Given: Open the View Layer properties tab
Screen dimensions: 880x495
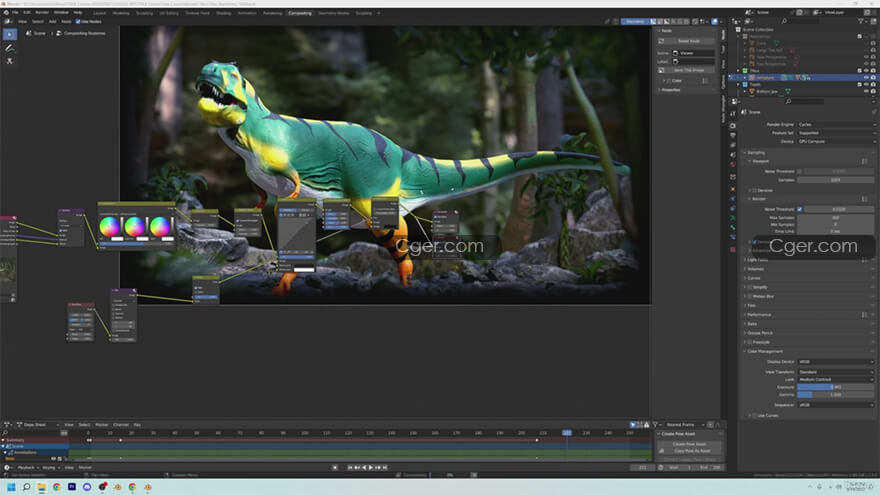Looking at the screenshot, I should tap(733, 145).
